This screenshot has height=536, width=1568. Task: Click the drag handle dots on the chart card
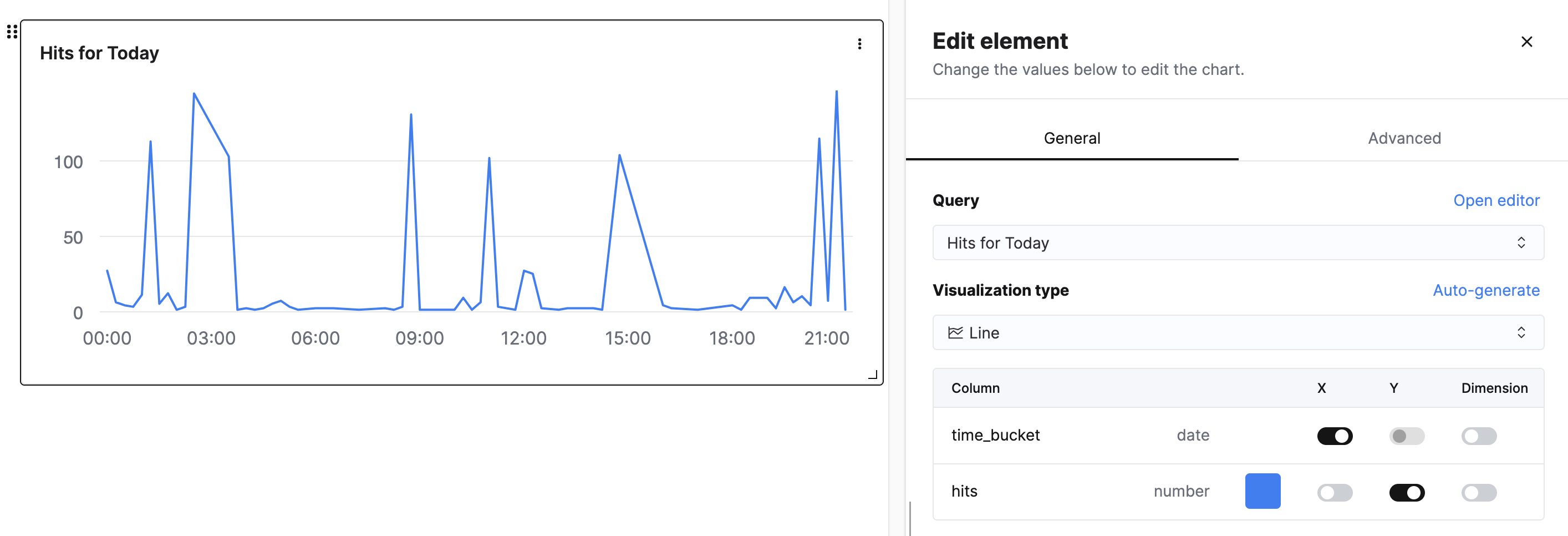[11, 32]
